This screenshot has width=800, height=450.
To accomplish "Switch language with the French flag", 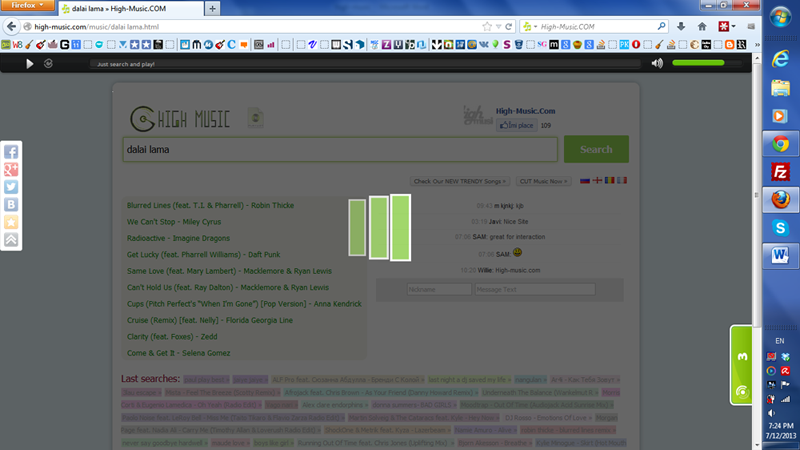I will coord(621,181).
